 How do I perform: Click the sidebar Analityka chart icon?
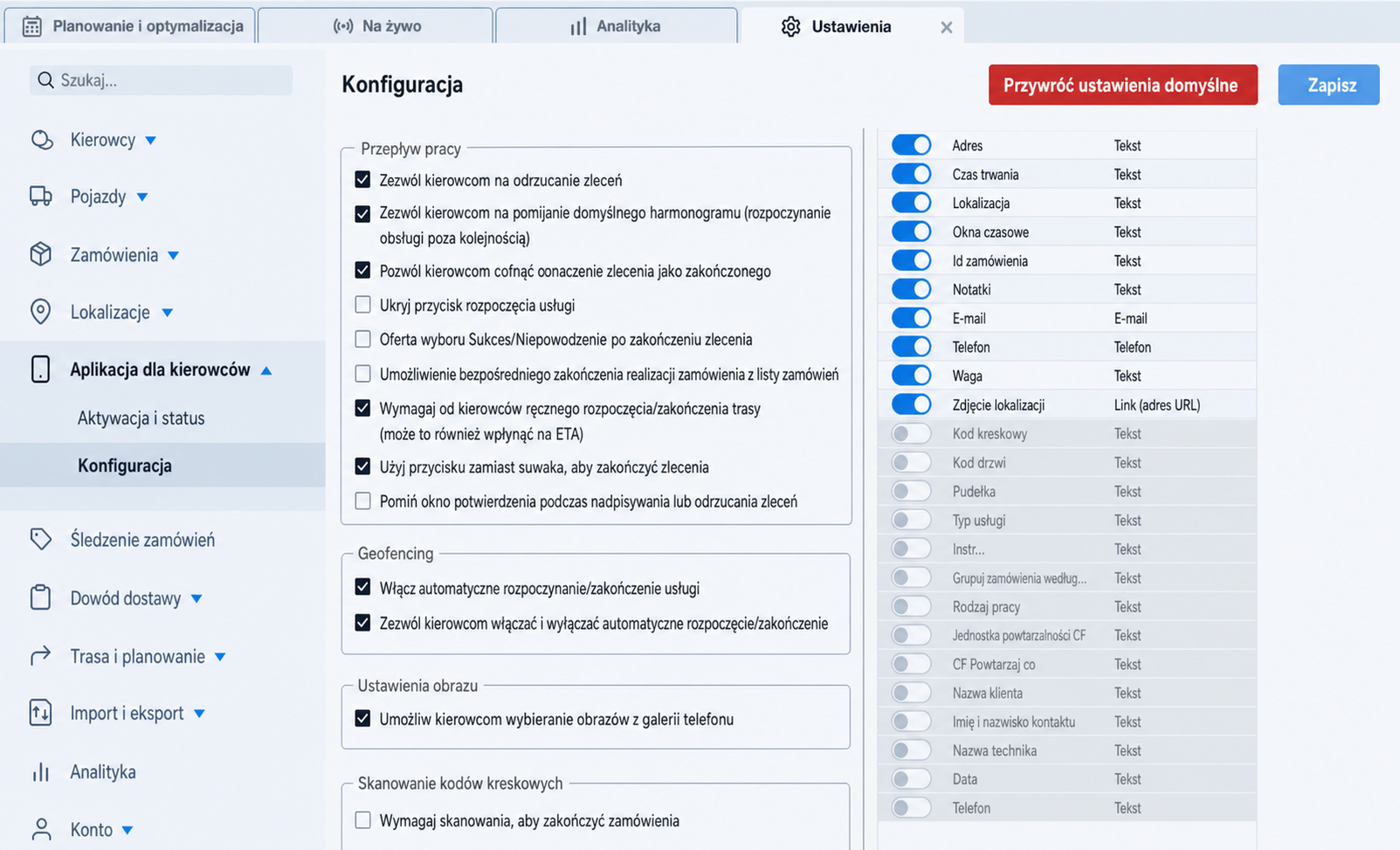click(x=40, y=771)
